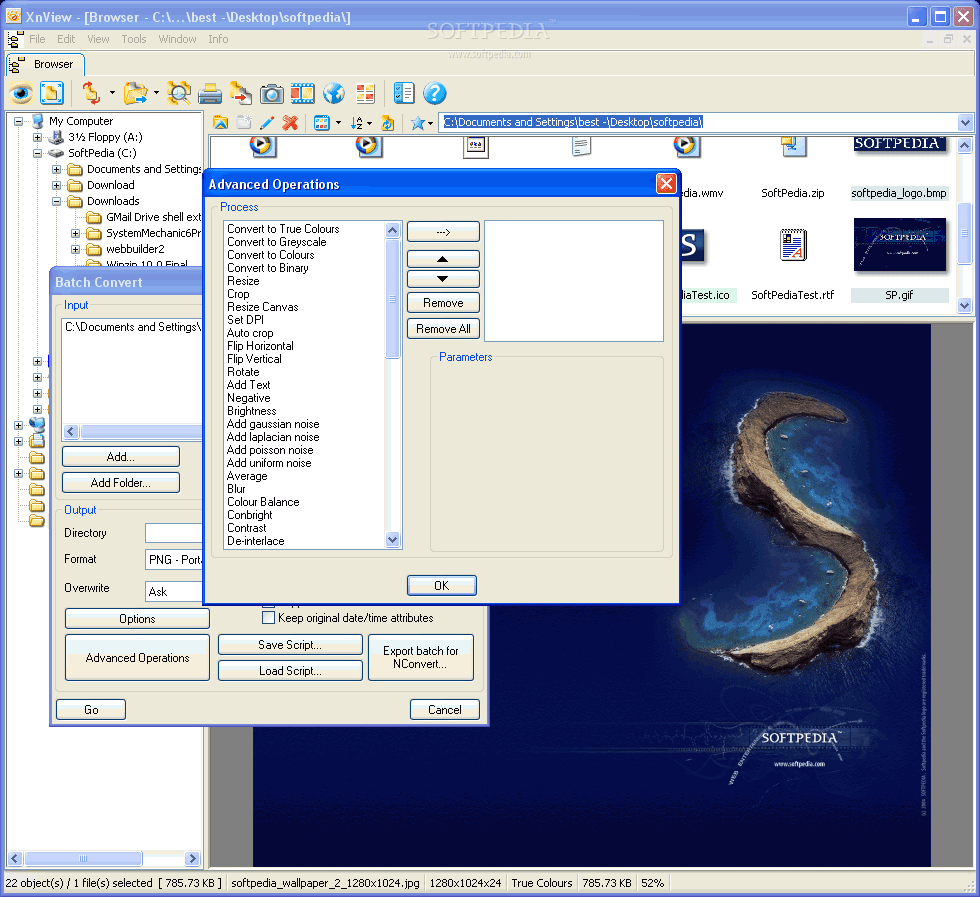The image size is (980, 897).
Task: Collapse the SoftPedia (C:) node
Action: click(x=38, y=153)
